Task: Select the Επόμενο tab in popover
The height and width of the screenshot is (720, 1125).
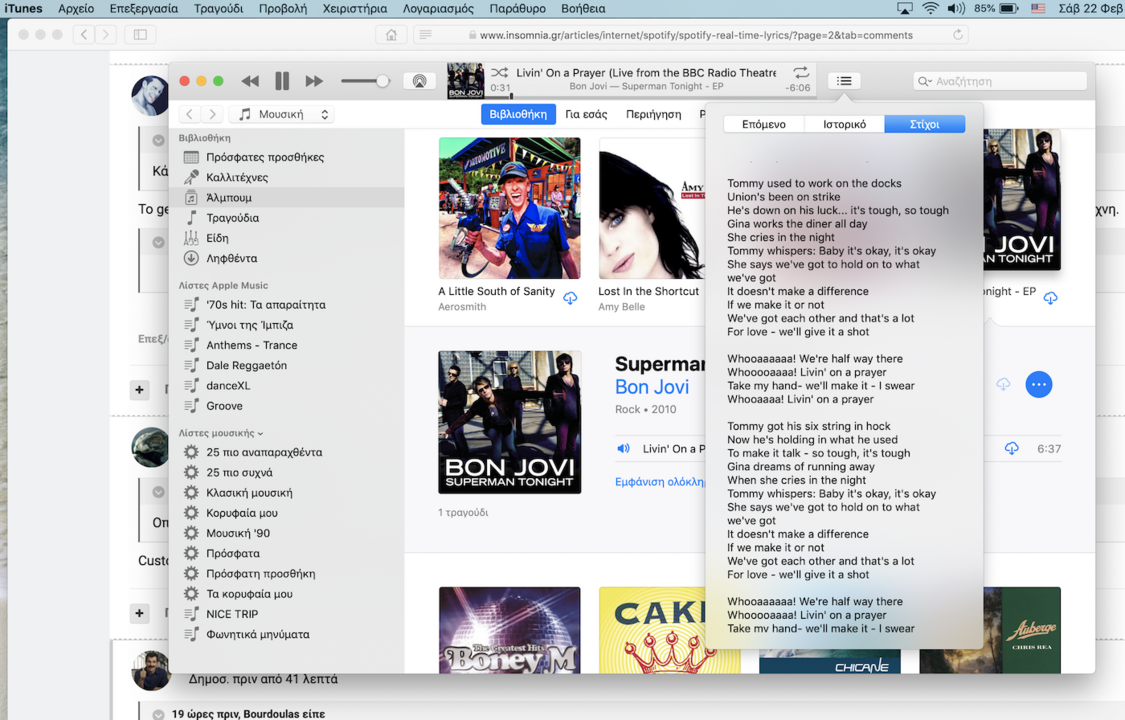Action: point(763,124)
